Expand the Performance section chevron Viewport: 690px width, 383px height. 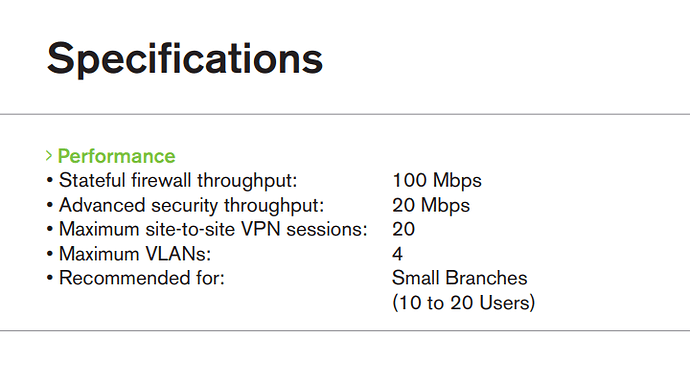click(x=49, y=155)
